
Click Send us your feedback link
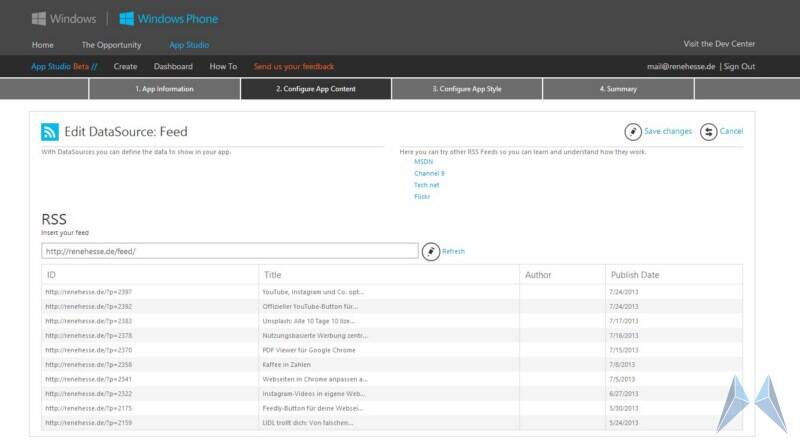pyautogui.click(x=294, y=66)
